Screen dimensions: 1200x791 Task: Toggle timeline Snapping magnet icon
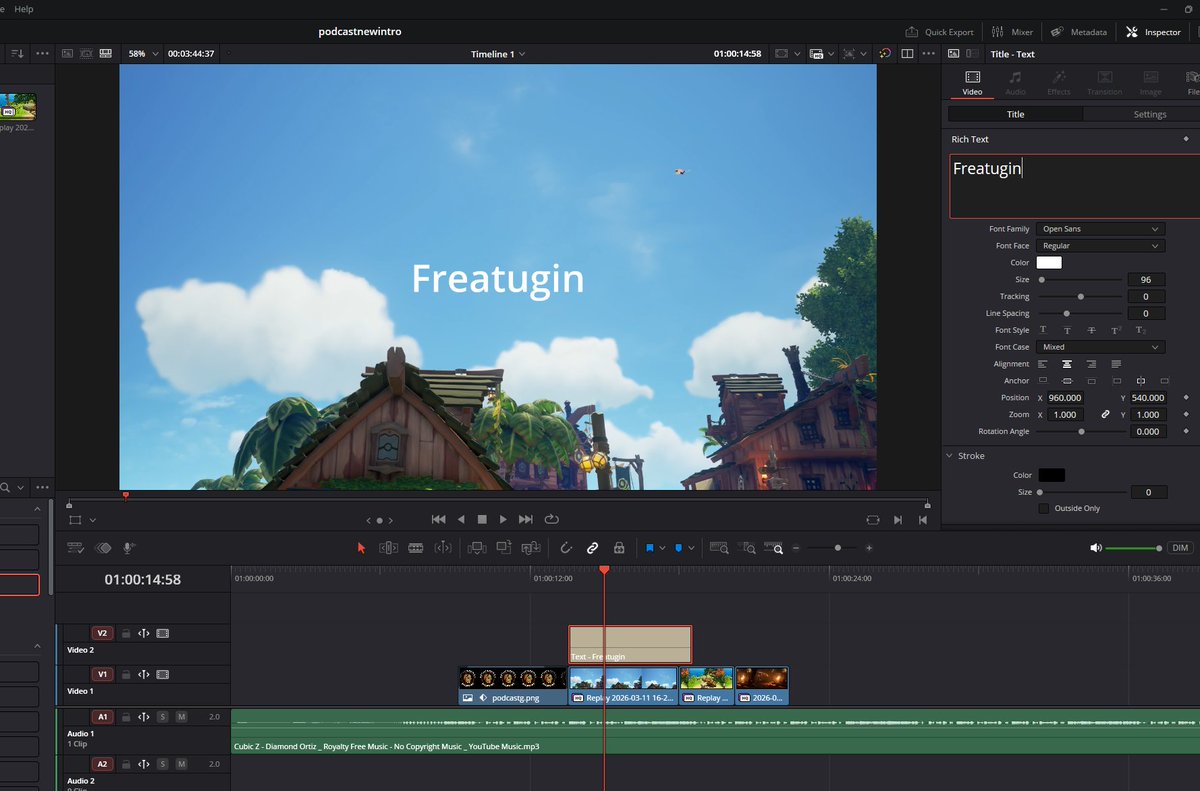click(x=565, y=548)
